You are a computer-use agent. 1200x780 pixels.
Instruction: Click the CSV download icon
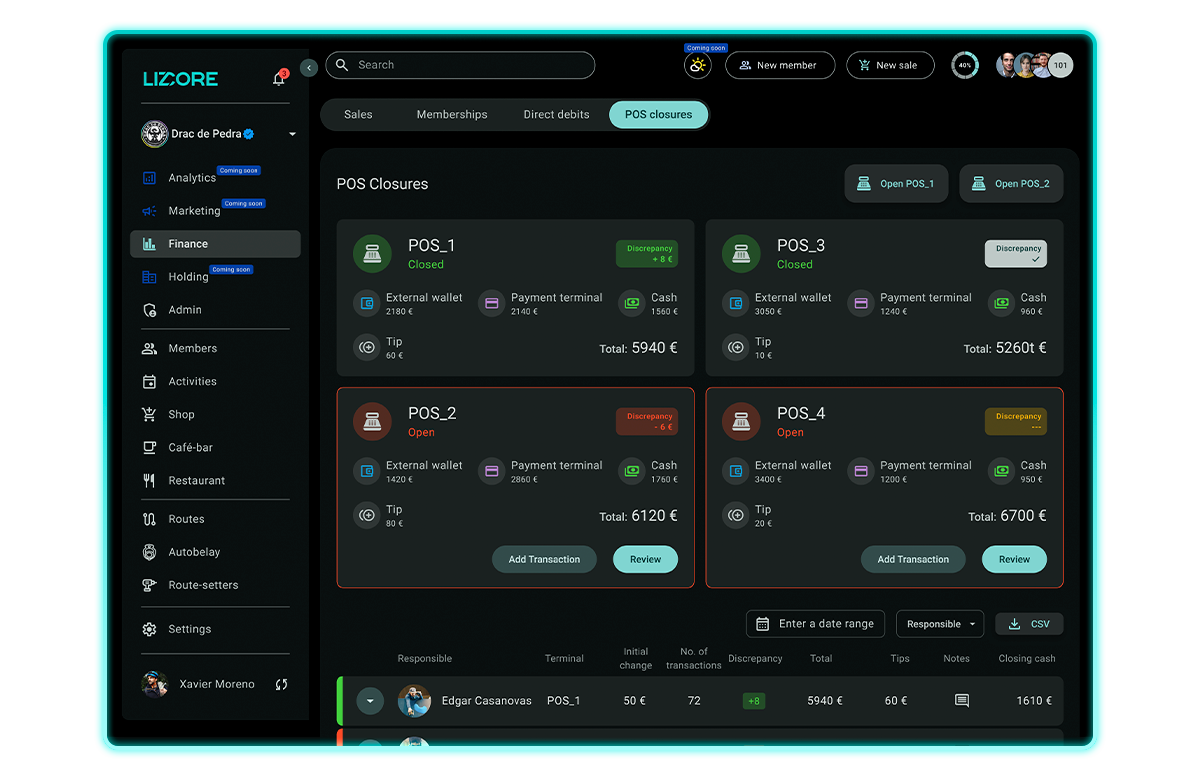tap(1014, 623)
